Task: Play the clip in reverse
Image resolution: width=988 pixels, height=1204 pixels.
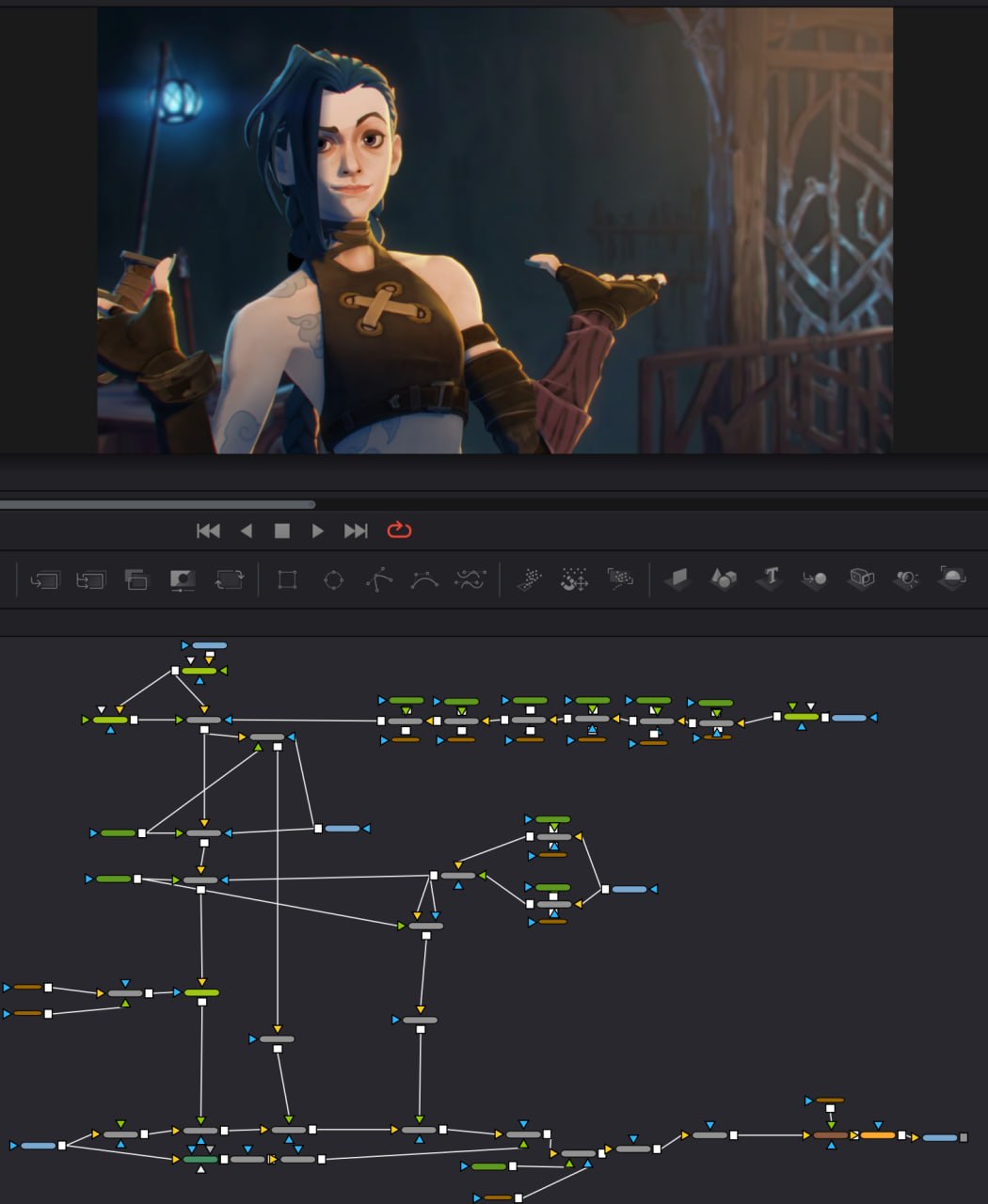Action: click(247, 531)
